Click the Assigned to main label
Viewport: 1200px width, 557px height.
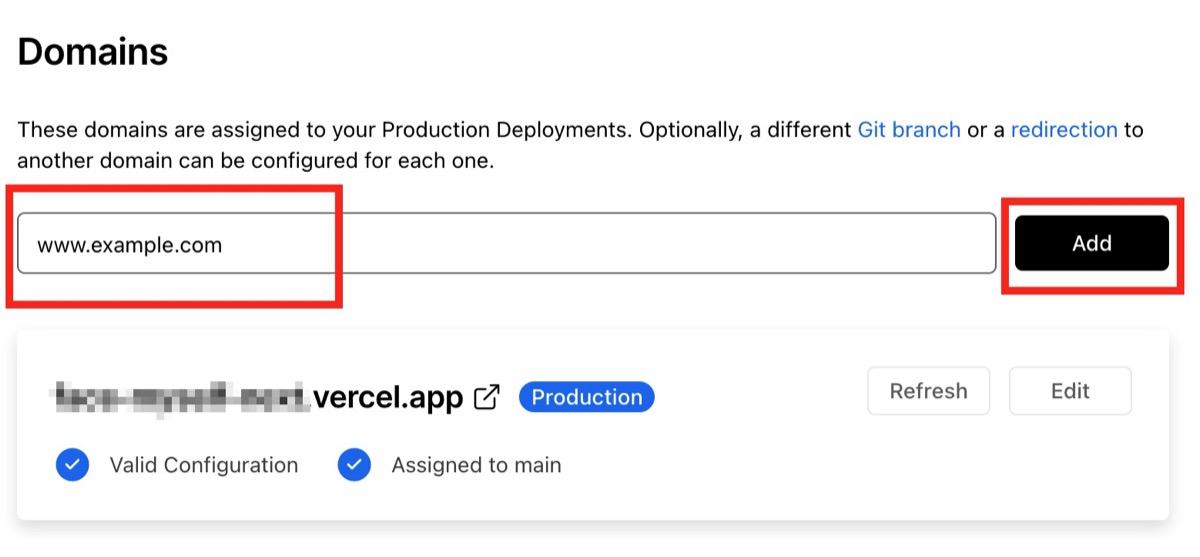[x=476, y=465]
